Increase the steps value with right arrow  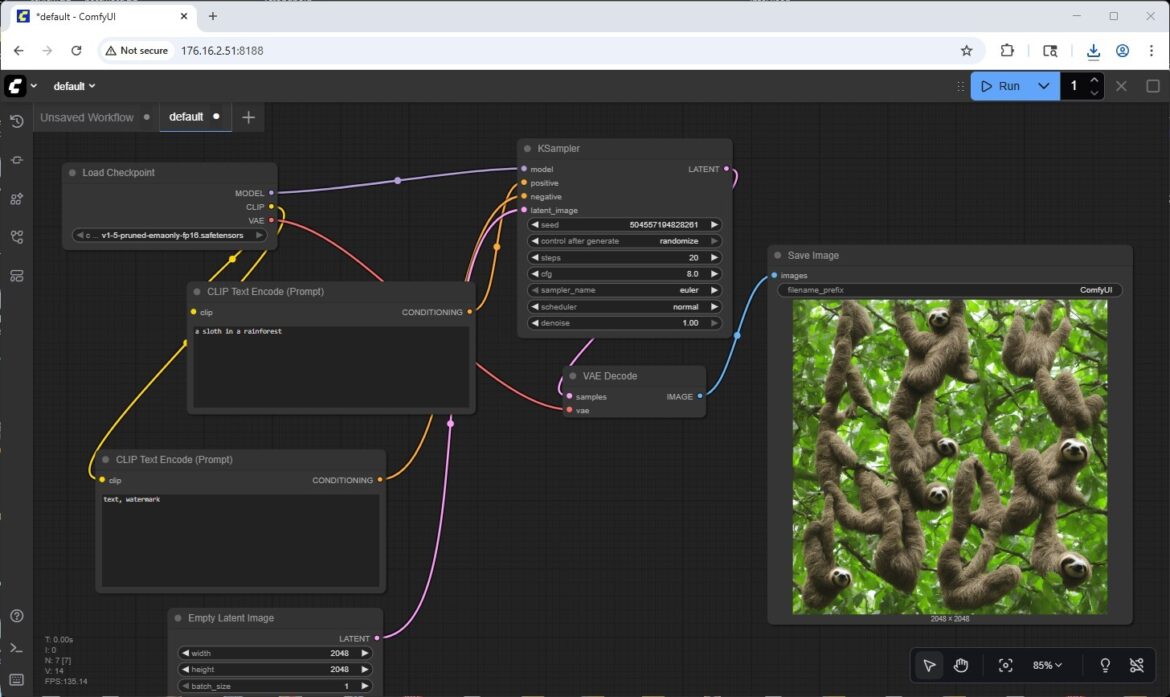[x=714, y=258]
